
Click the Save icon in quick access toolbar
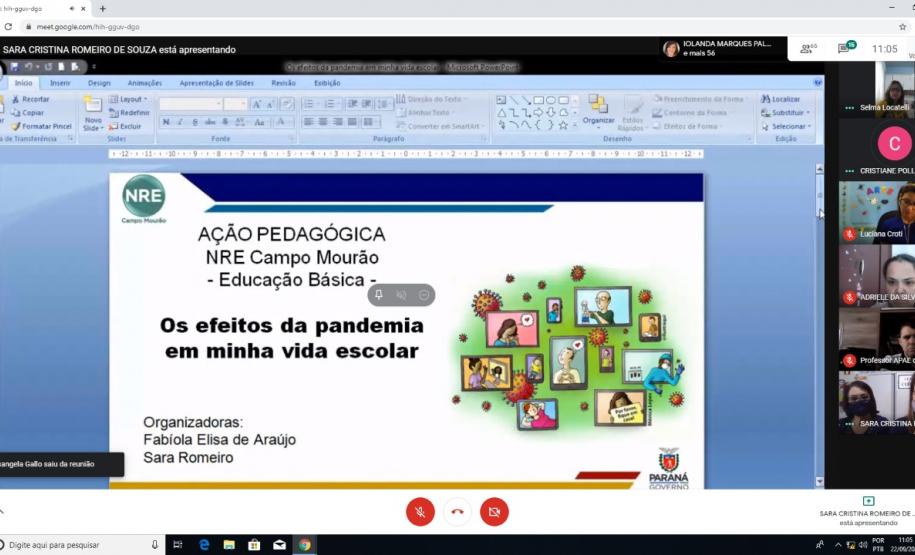click(x=15, y=67)
